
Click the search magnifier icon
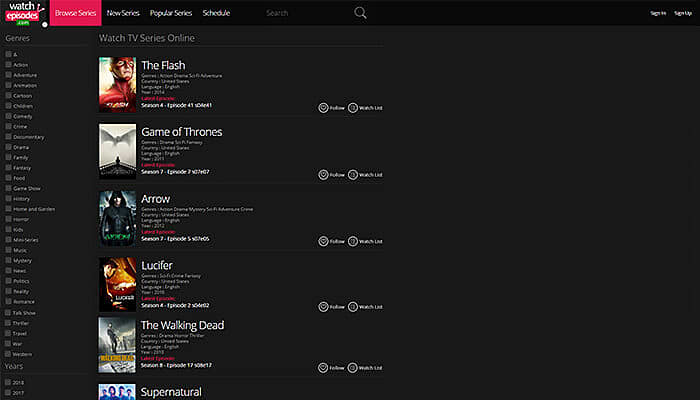pos(360,13)
